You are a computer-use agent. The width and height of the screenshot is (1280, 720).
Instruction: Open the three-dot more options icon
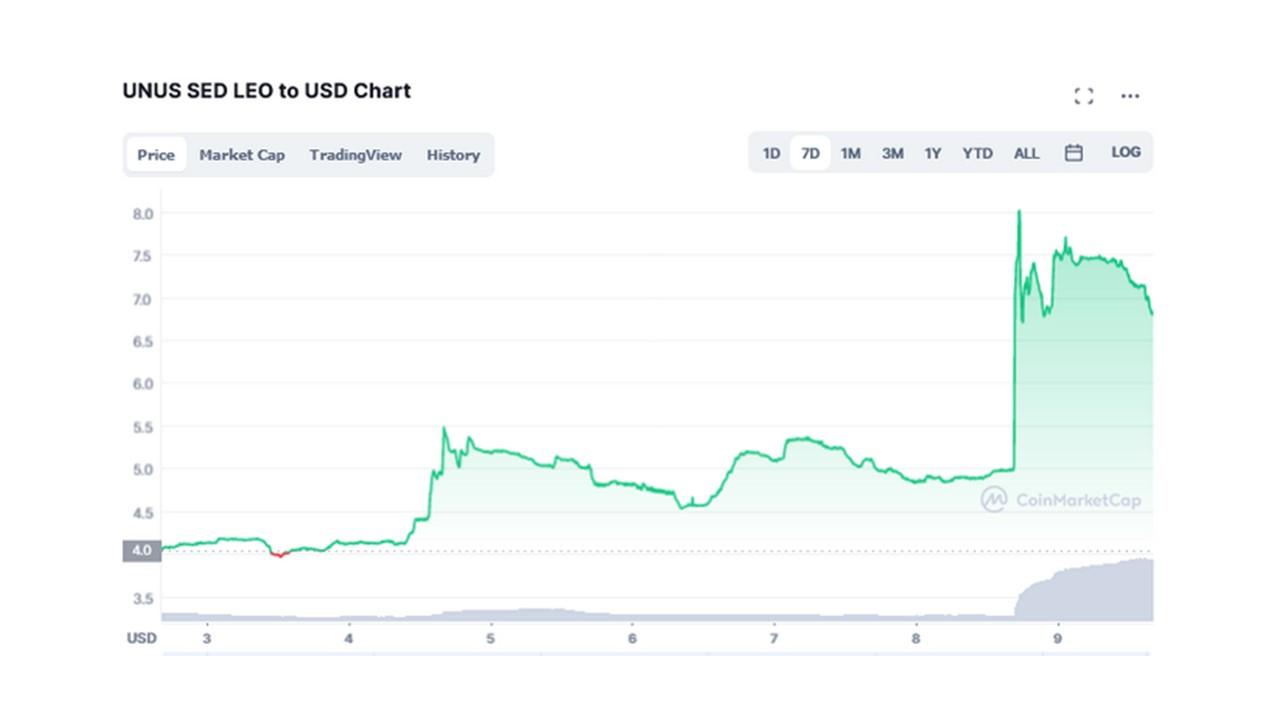tap(1130, 95)
